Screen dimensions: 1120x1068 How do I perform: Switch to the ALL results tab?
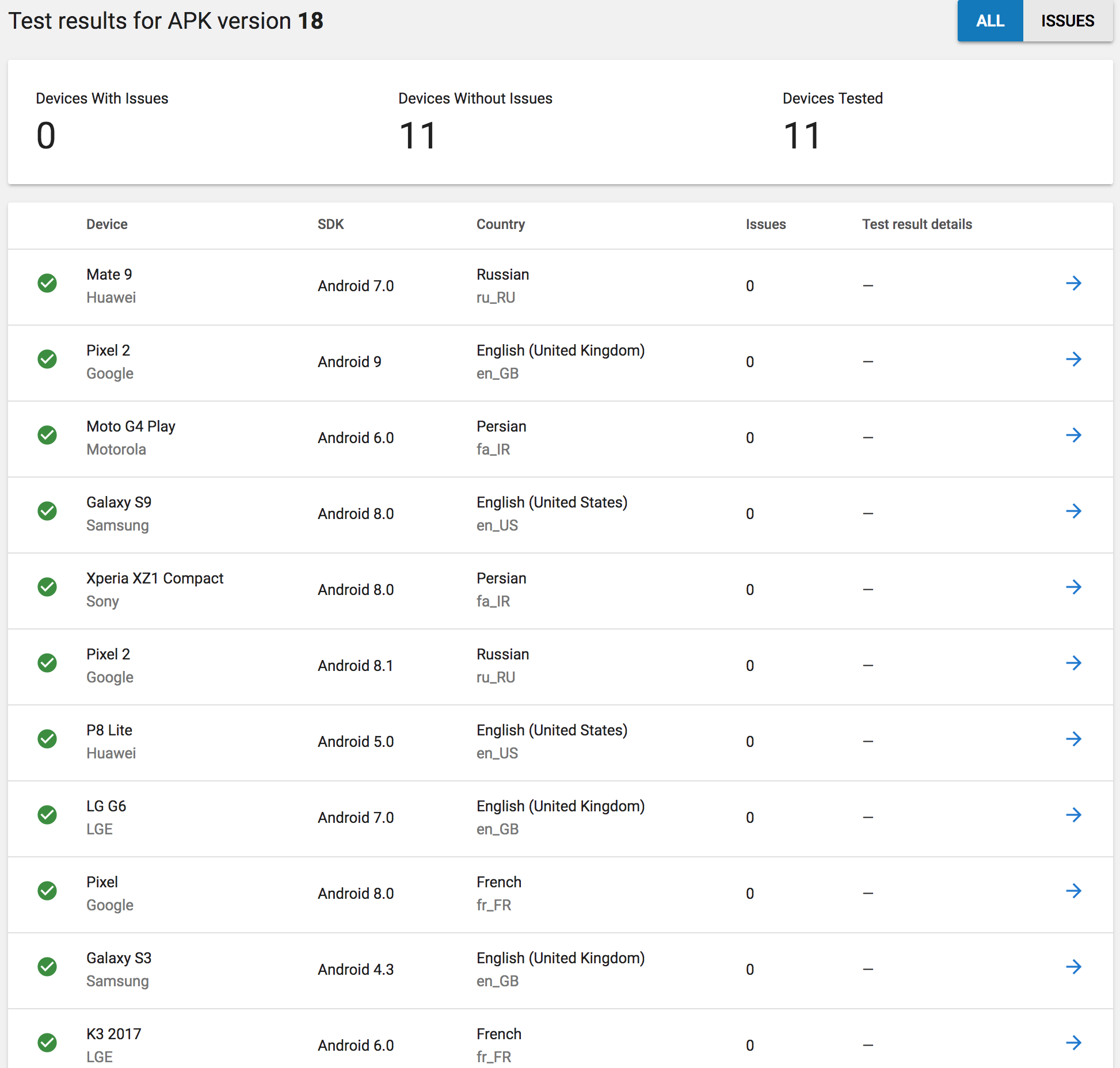tap(990, 21)
